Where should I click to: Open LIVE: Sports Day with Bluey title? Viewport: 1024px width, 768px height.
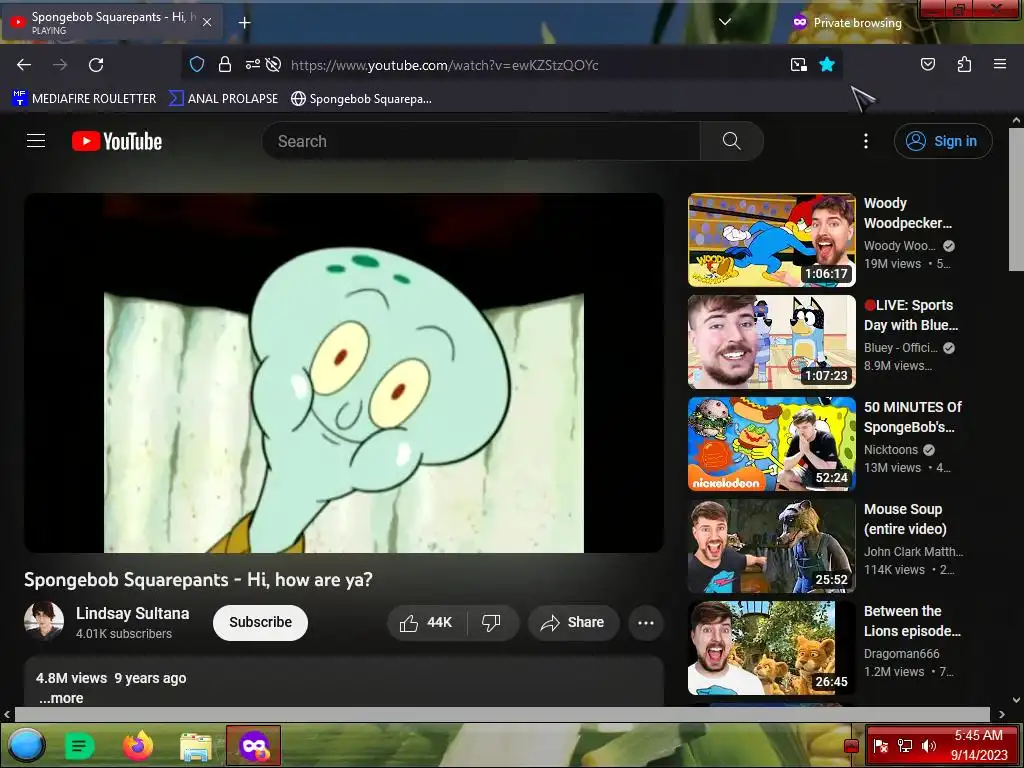(x=911, y=315)
